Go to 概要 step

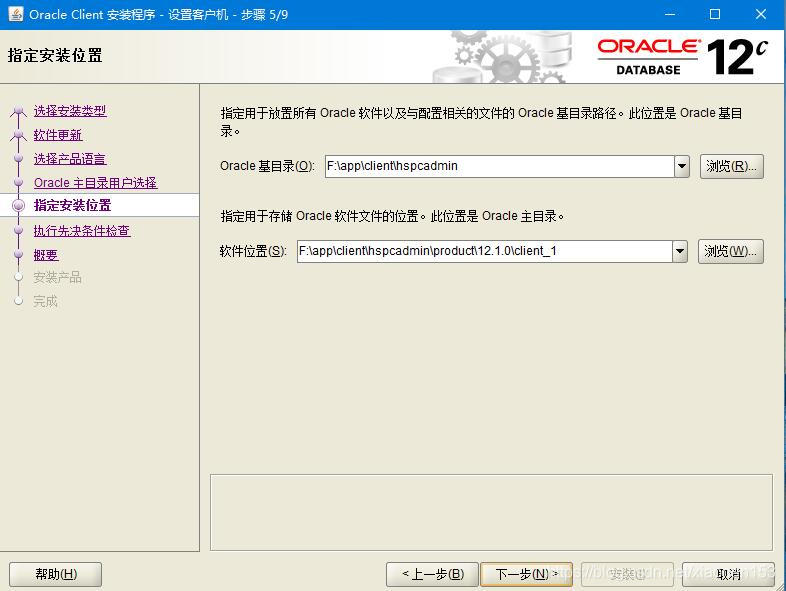point(46,255)
